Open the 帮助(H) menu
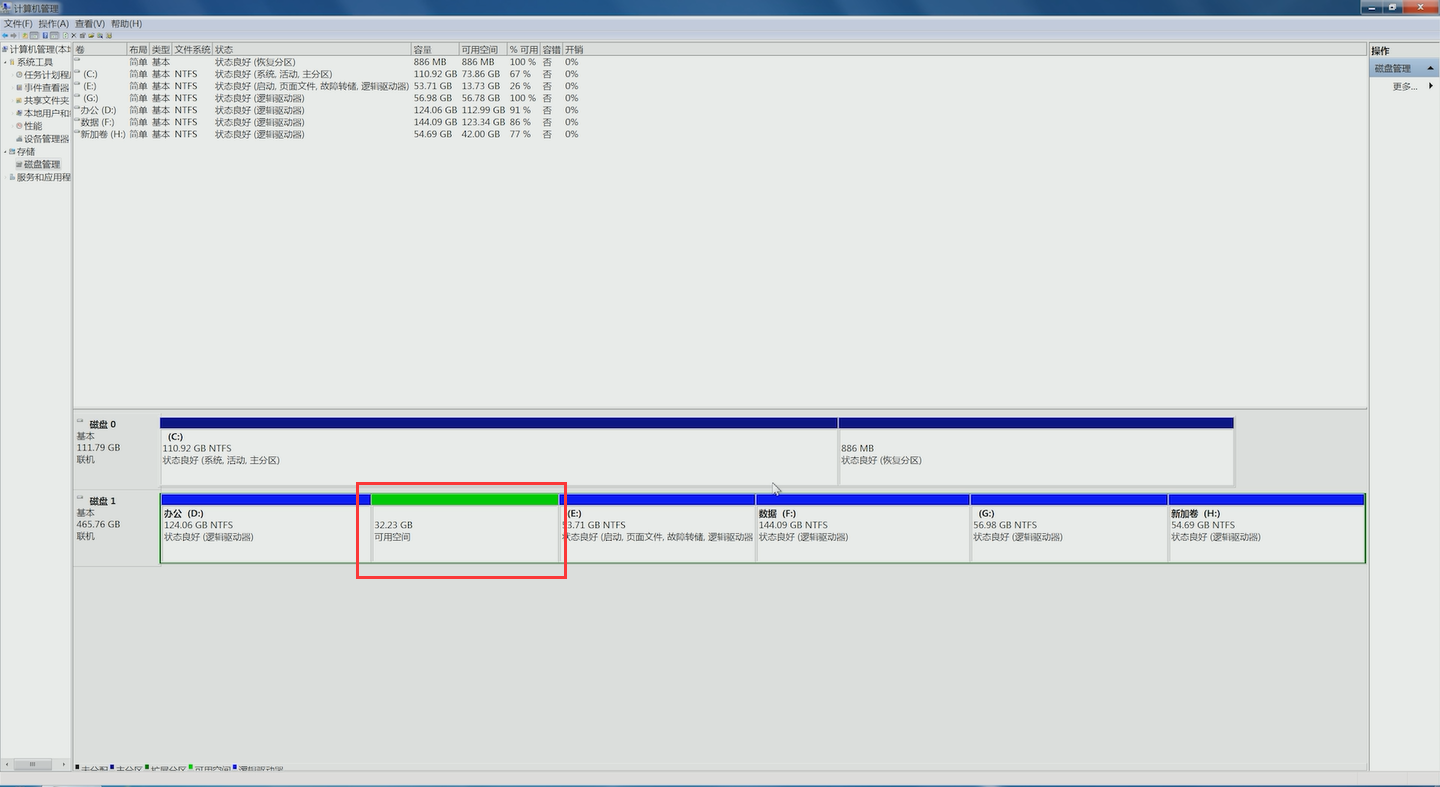Screen dimensions: 1440x787 [126, 23]
